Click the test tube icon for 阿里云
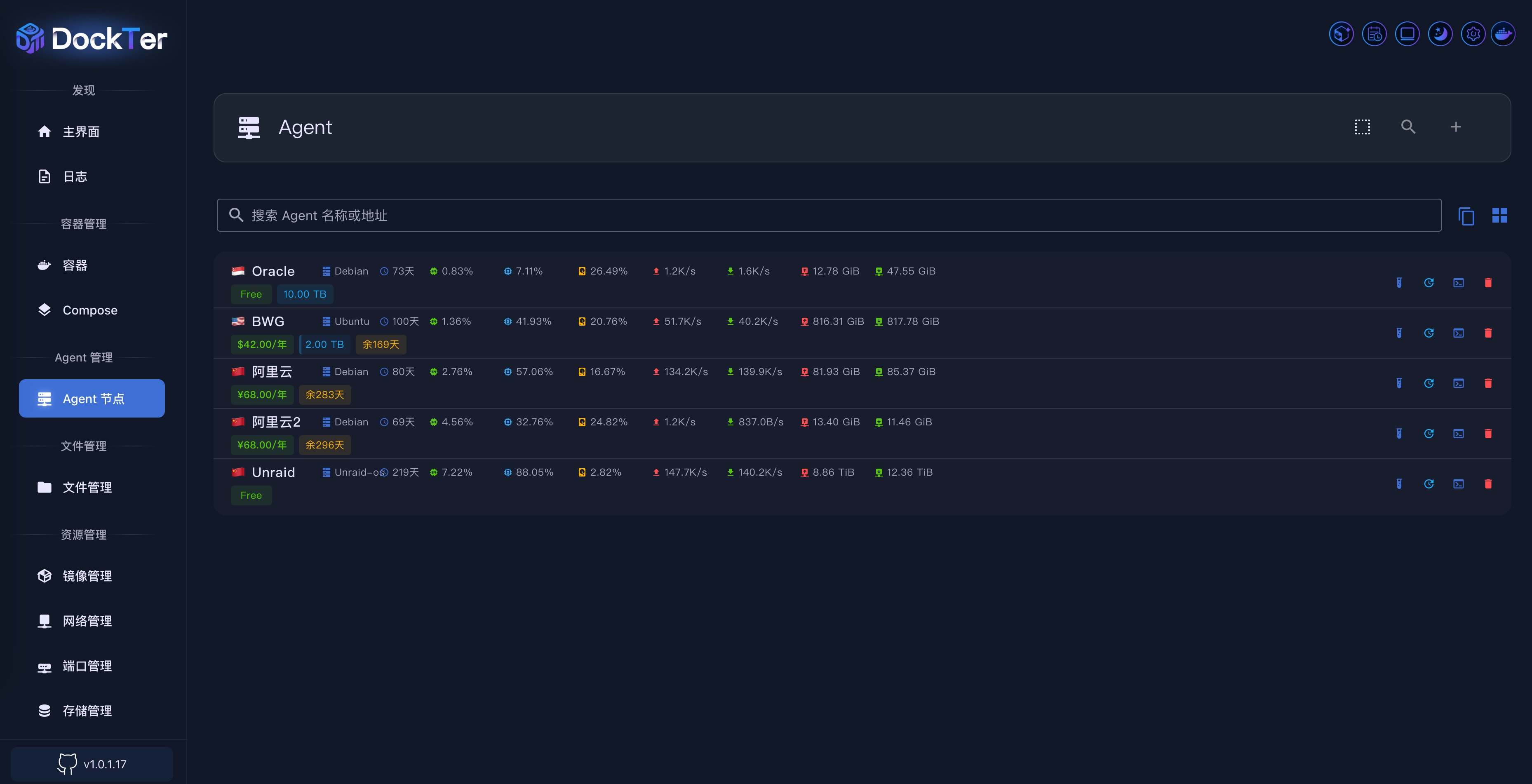The height and width of the screenshot is (784, 1532). [x=1399, y=383]
